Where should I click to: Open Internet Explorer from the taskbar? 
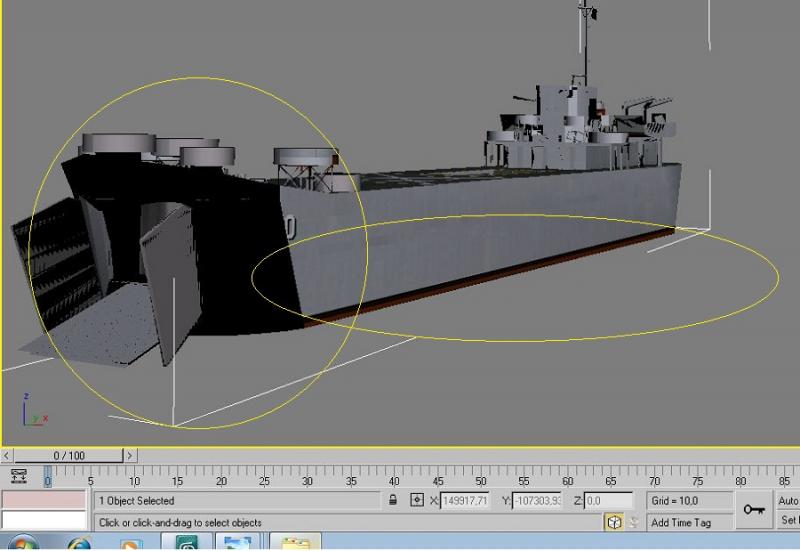[x=79, y=543]
